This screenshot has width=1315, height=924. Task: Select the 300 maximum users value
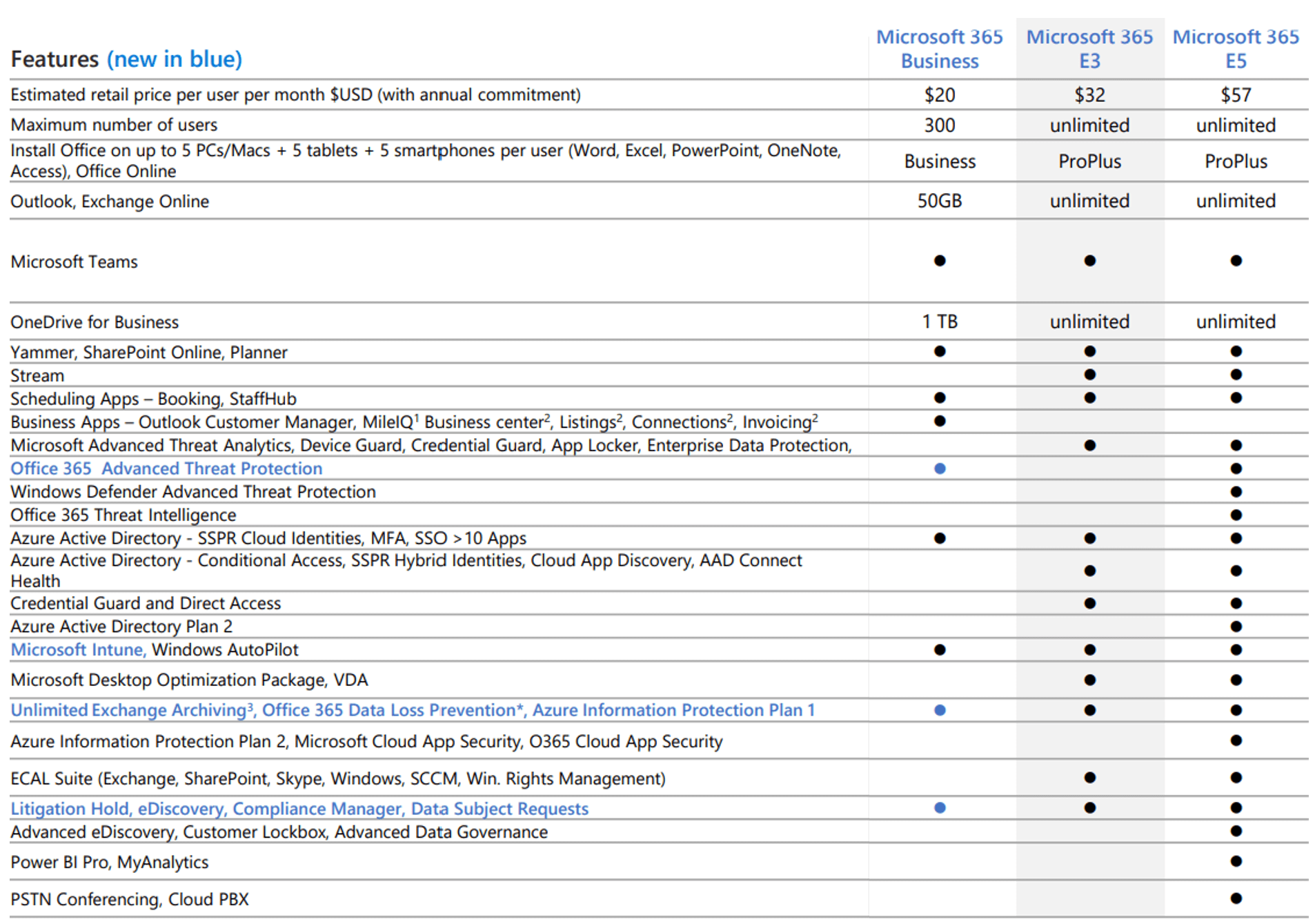click(939, 125)
